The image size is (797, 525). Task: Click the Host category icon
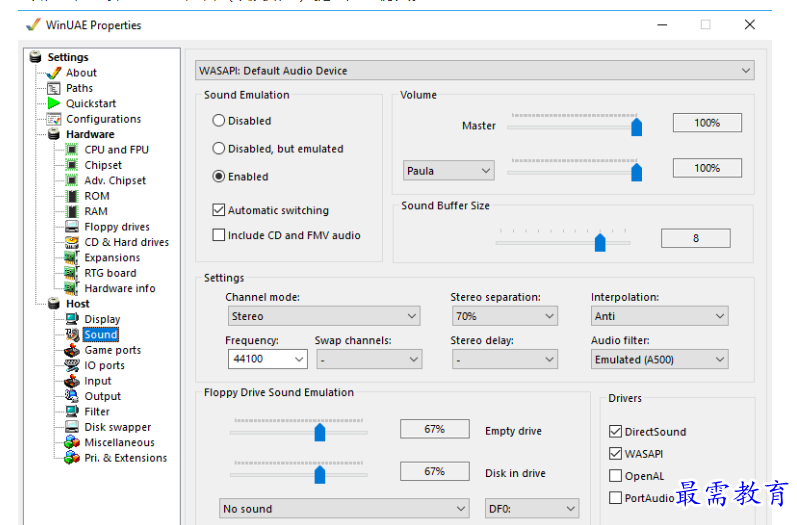[54, 304]
